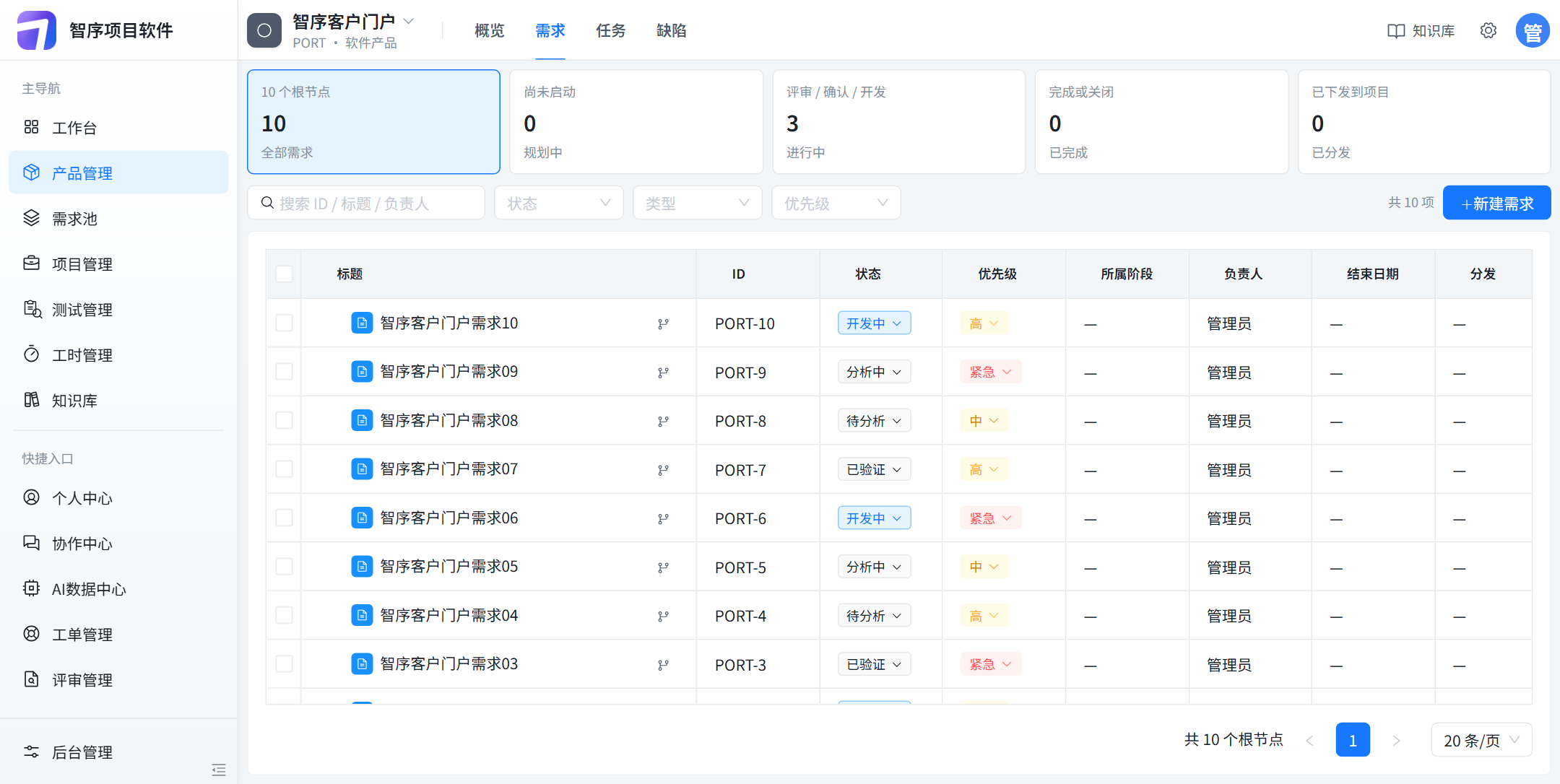Viewport: 1560px width, 784px height.
Task: Go to page 1 in pagination
Action: [1353, 740]
